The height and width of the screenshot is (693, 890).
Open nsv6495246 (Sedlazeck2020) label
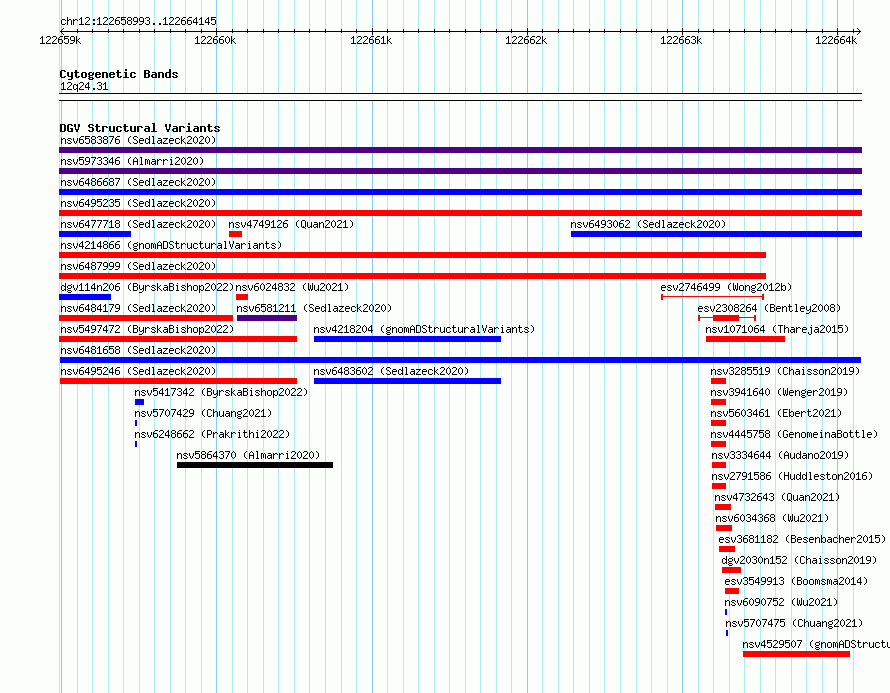pyautogui.click(x=138, y=371)
